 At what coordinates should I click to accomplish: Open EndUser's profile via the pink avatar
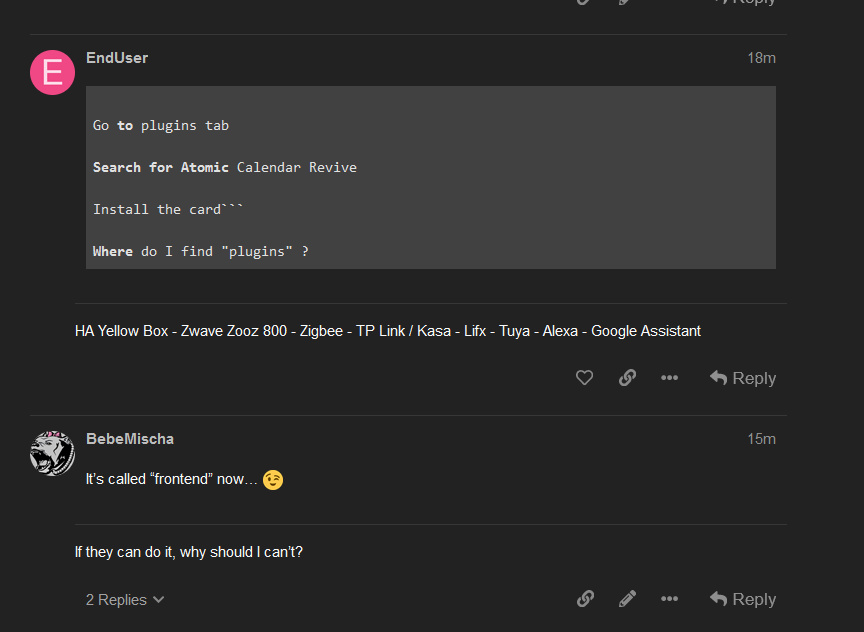tap(52, 72)
